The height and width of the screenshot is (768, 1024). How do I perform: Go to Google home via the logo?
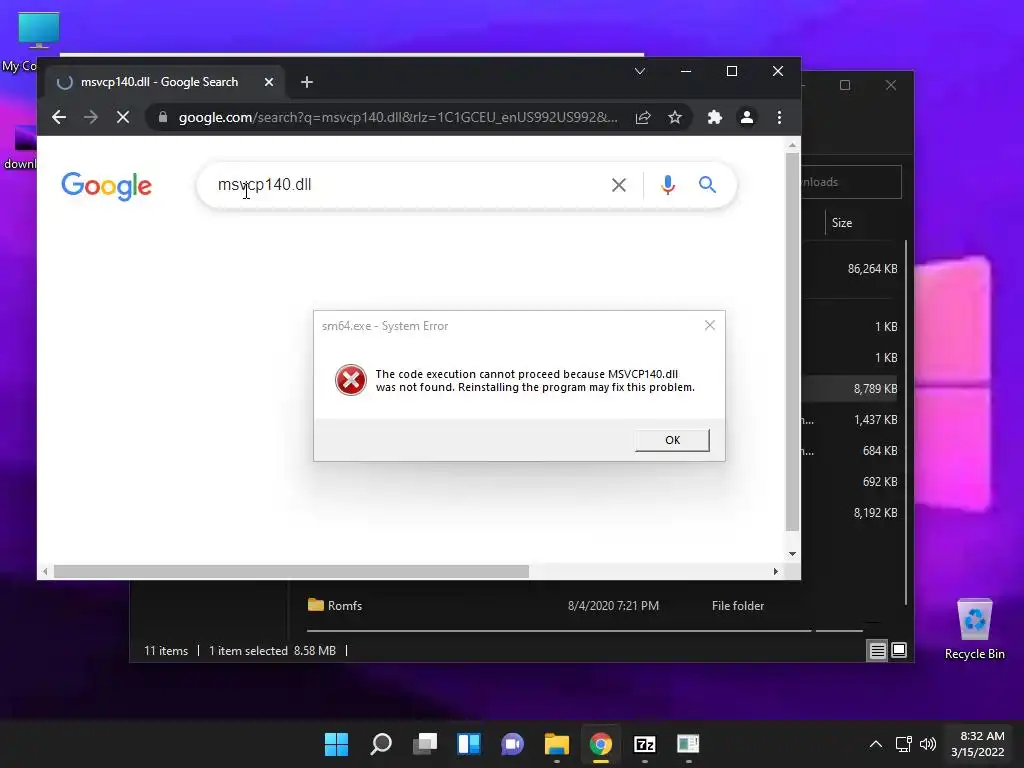point(106,187)
